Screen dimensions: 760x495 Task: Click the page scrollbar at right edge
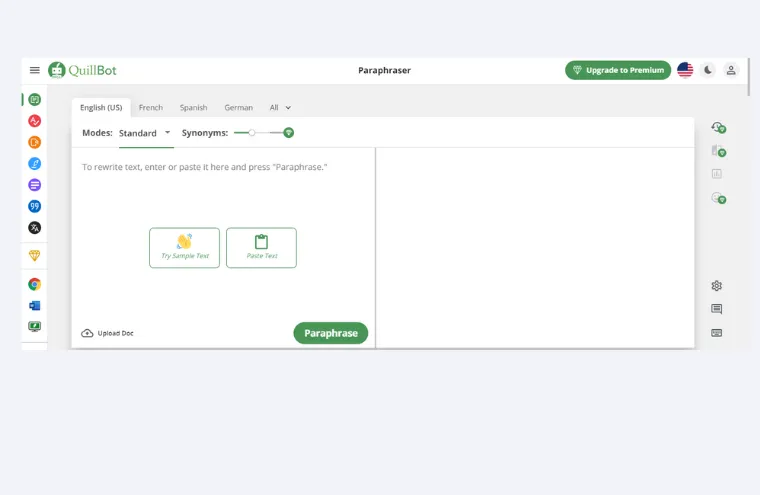pos(749,77)
